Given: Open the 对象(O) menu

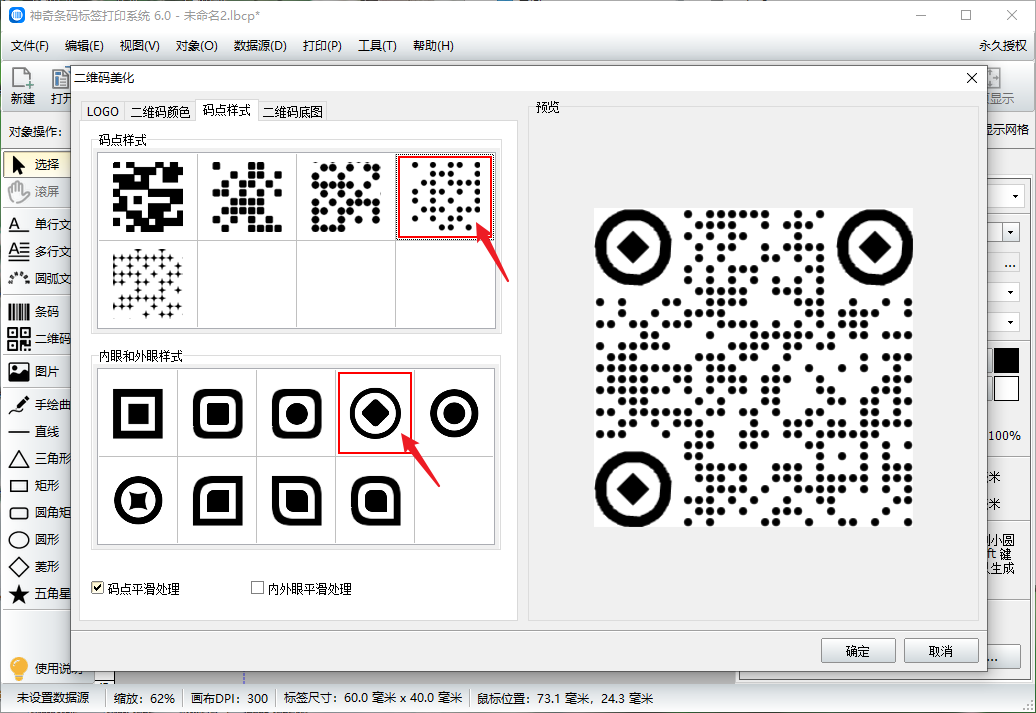Looking at the screenshot, I should click(x=196, y=46).
